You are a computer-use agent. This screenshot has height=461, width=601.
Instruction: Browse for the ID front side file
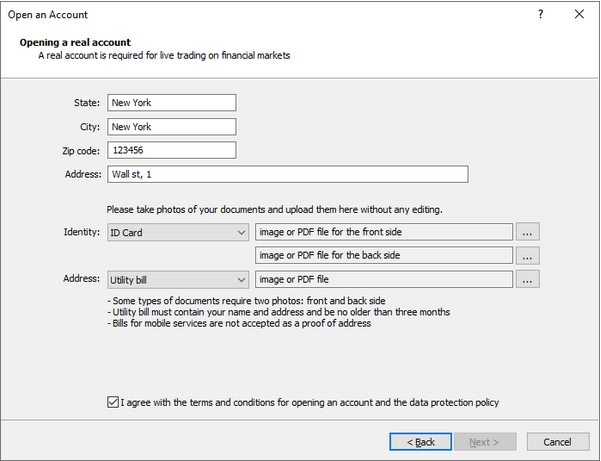pyautogui.click(x=530, y=232)
